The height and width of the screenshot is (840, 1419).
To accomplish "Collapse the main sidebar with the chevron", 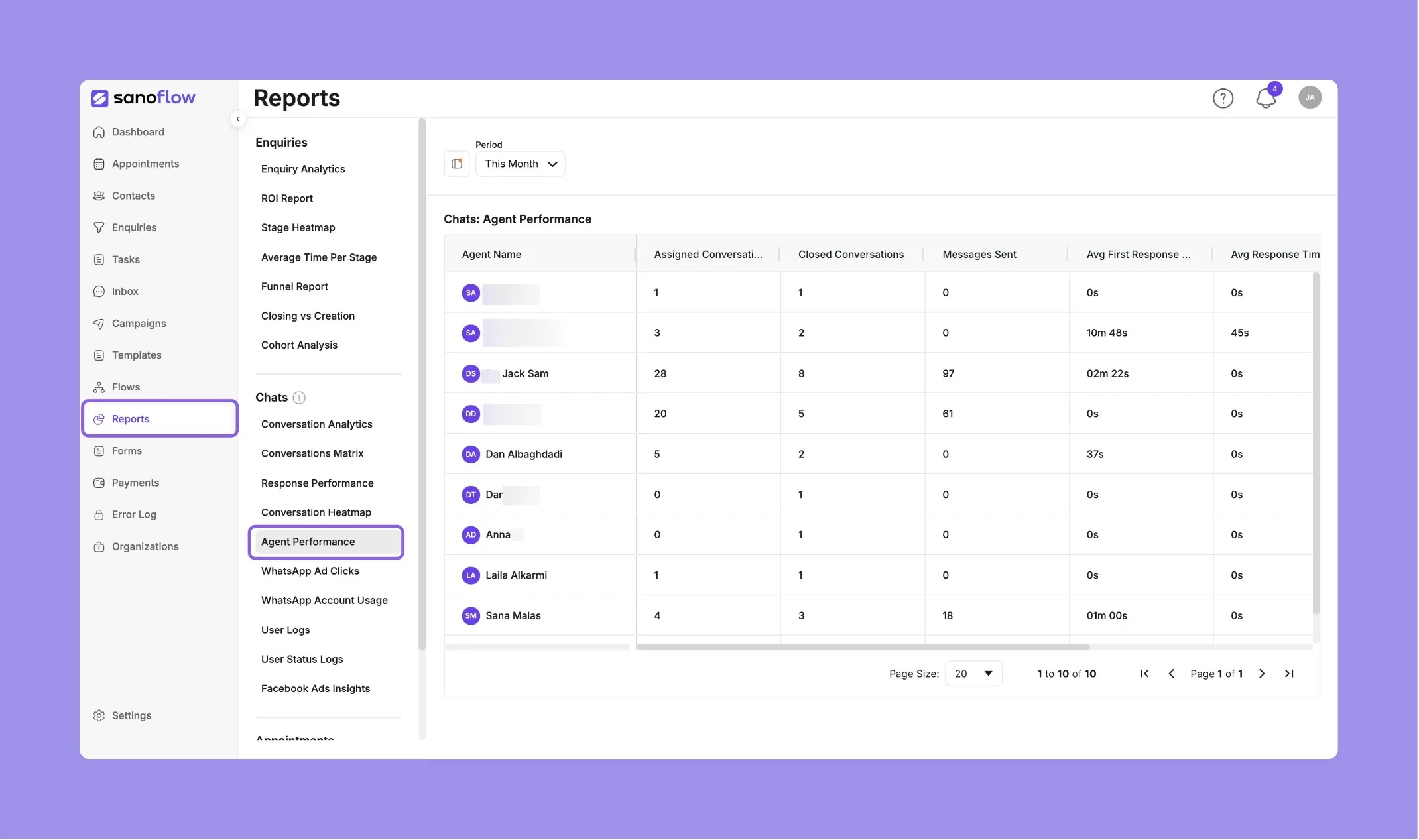I will (238, 119).
